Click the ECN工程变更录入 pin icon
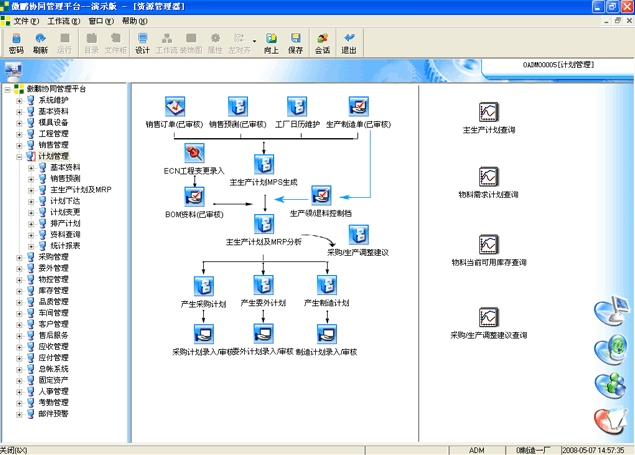Image resolution: width=635 pixels, height=455 pixels. pos(194,153)
